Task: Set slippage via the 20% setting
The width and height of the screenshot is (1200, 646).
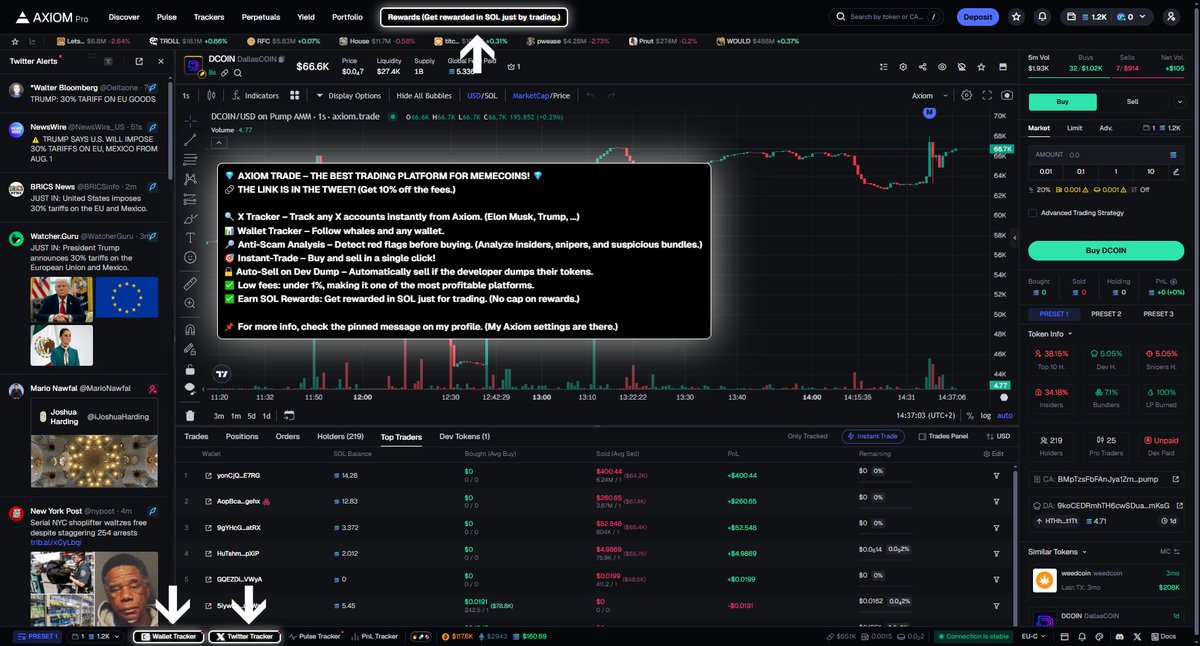Action: tap(1040, 189)
